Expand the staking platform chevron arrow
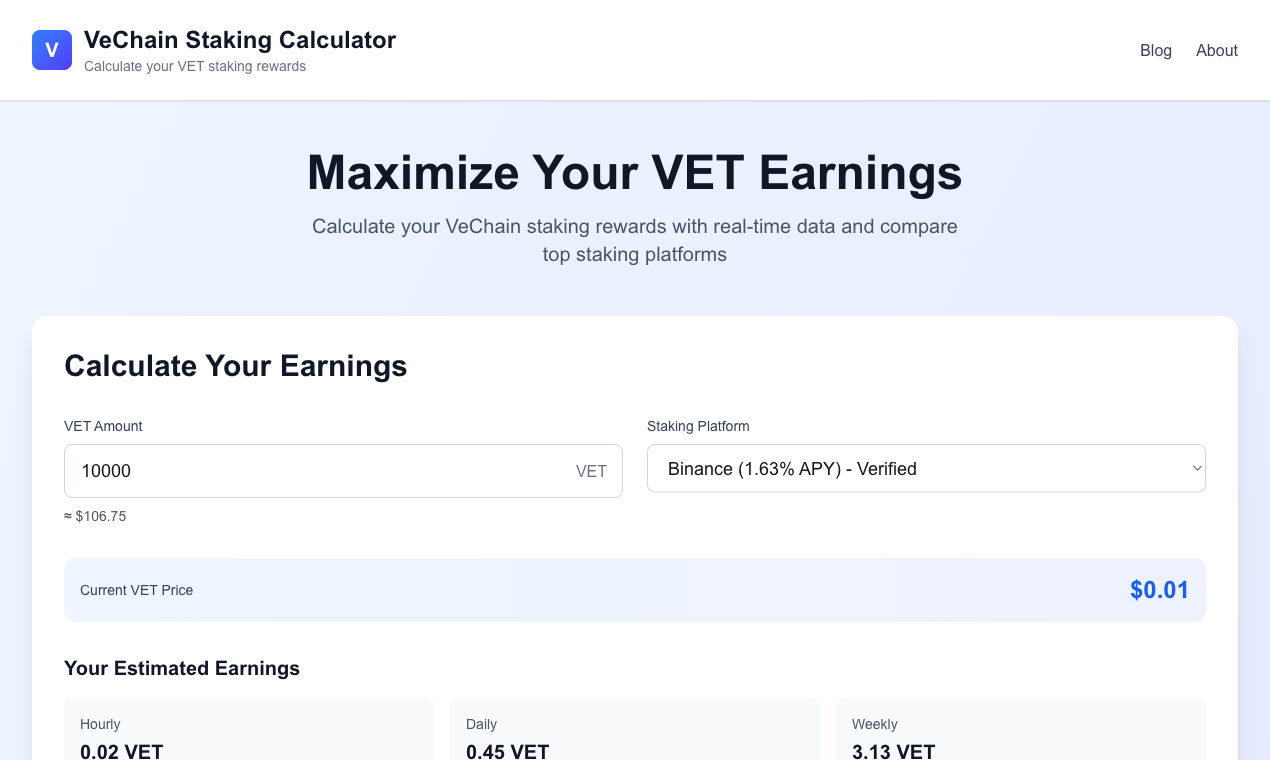1270x760 pixels. click(x=1196, y=468)
